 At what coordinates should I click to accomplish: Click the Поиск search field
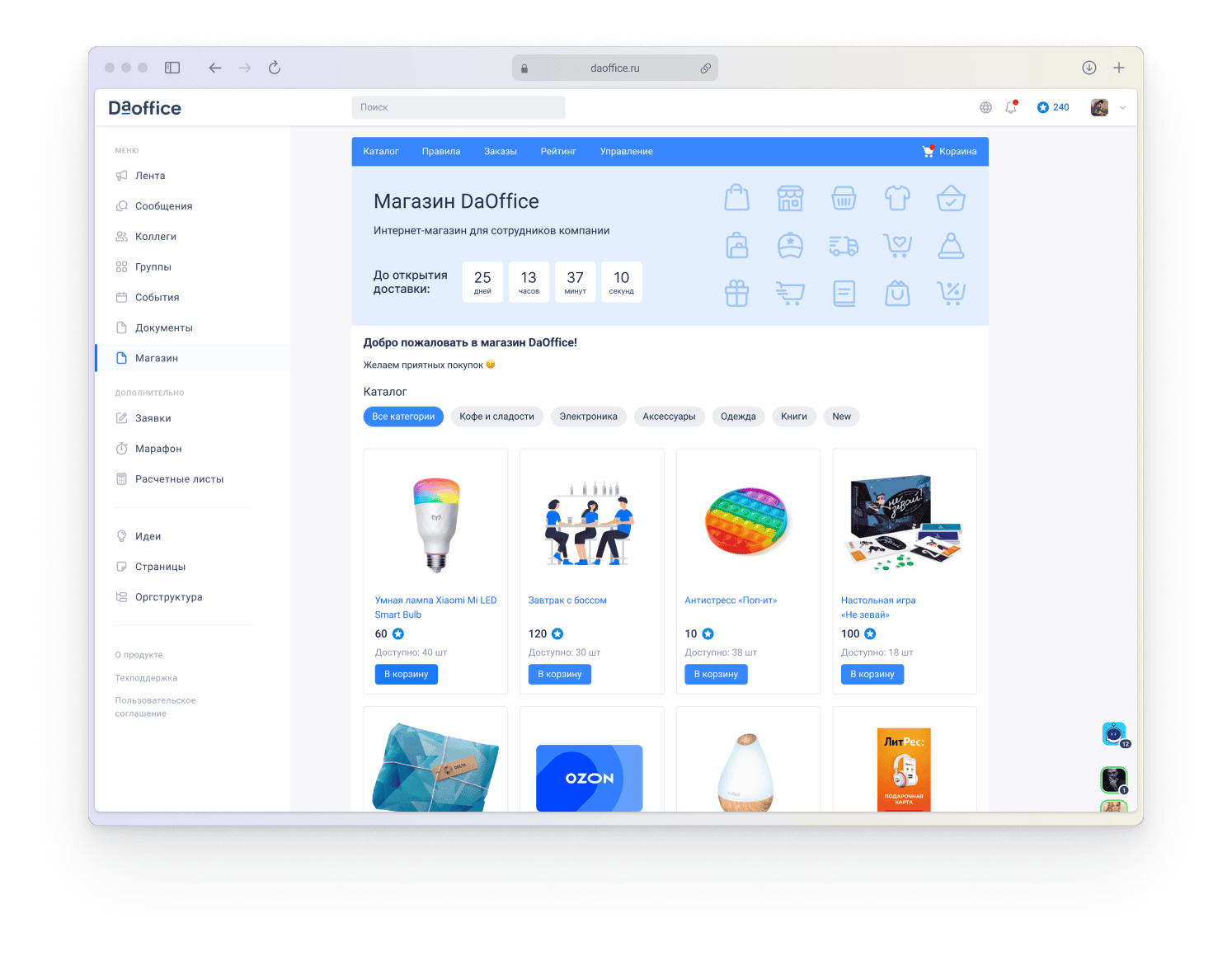pyautogui.click(x=458, y=107)
